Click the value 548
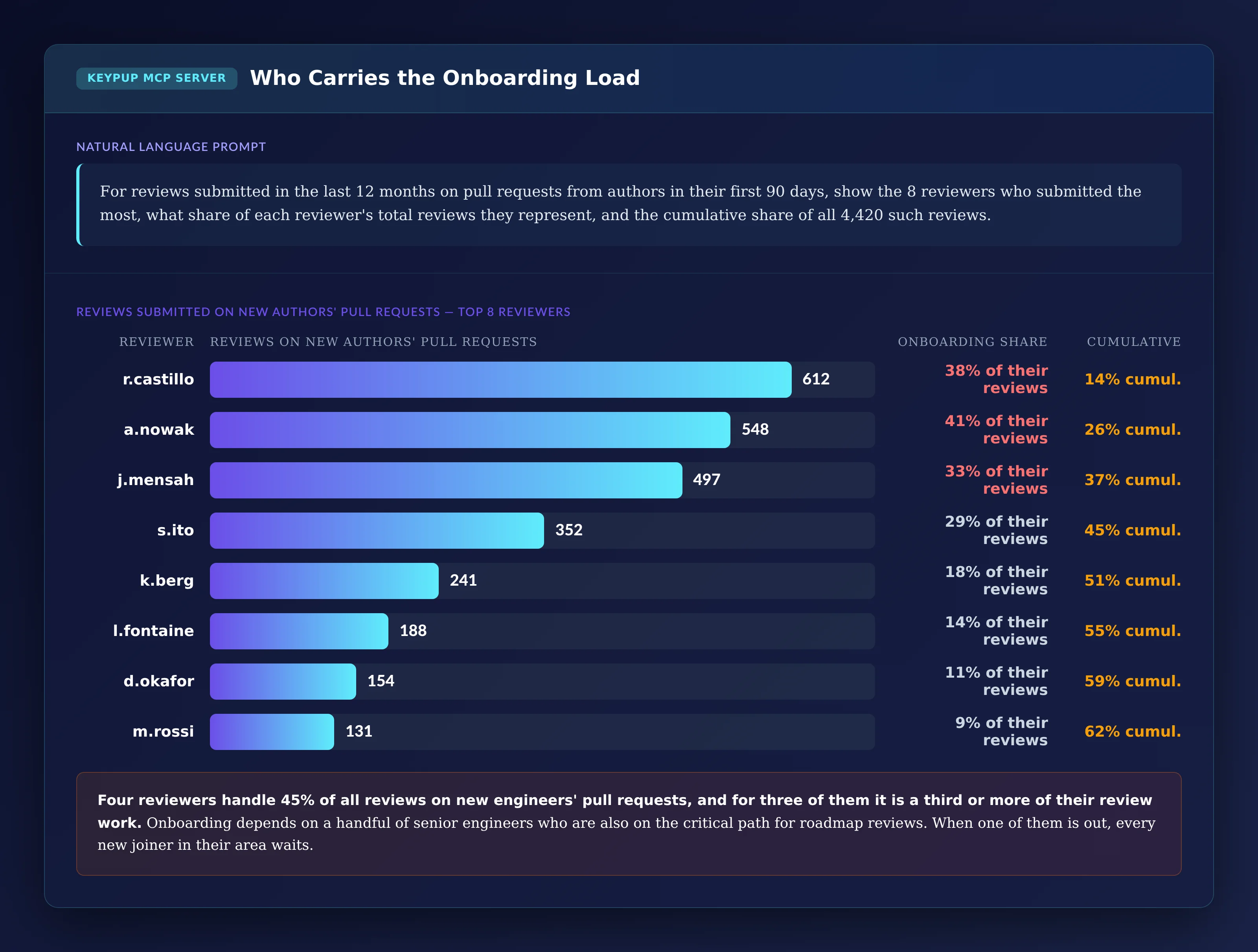The width and height of the screenshot is (1258, 952). 755,429
